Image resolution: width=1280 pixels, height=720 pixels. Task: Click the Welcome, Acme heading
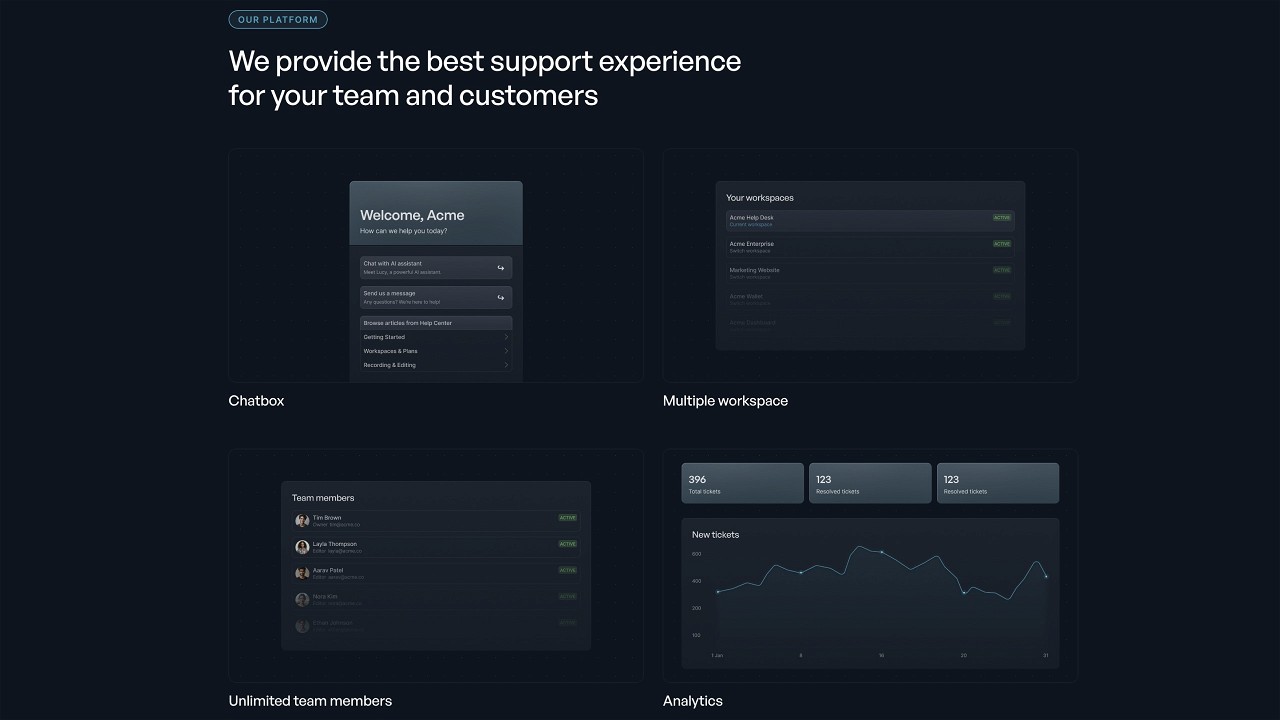click(x=412, y=215)
